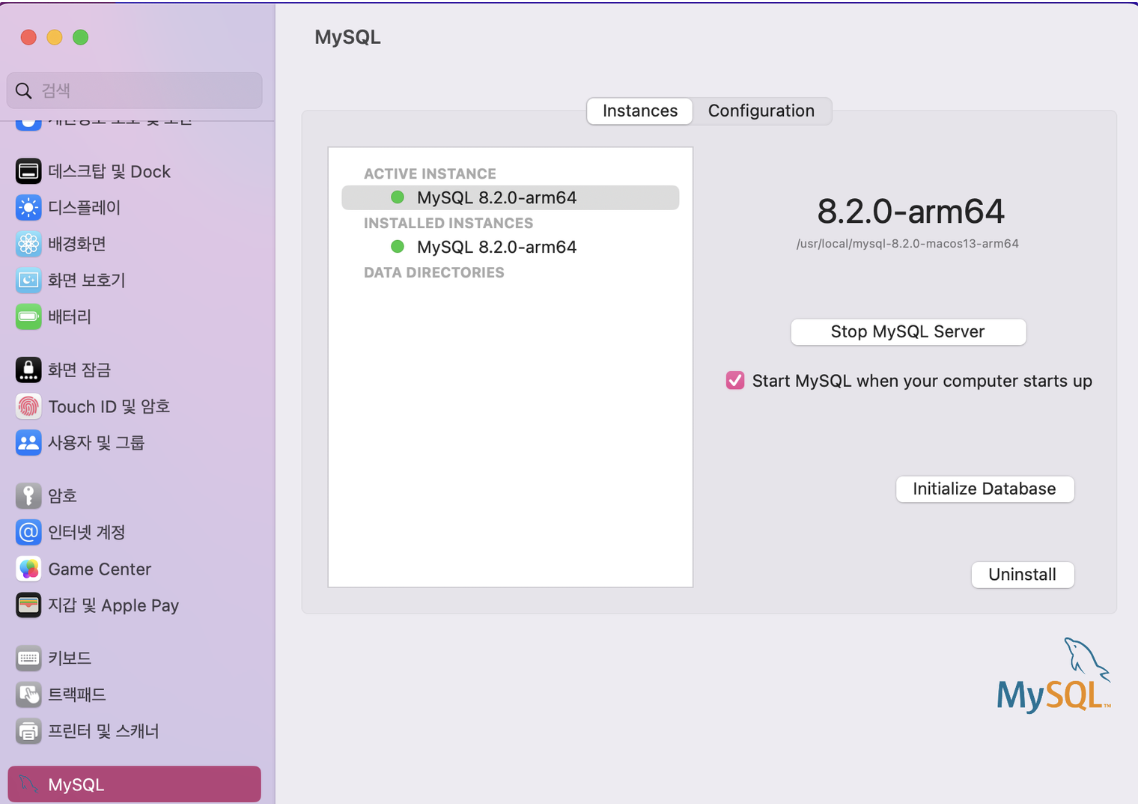Click the /usr/local/mysql-8.2.0-macos13-arm64 path text
This screenshot has width=1138, height=804.
(x=907, y=244)
